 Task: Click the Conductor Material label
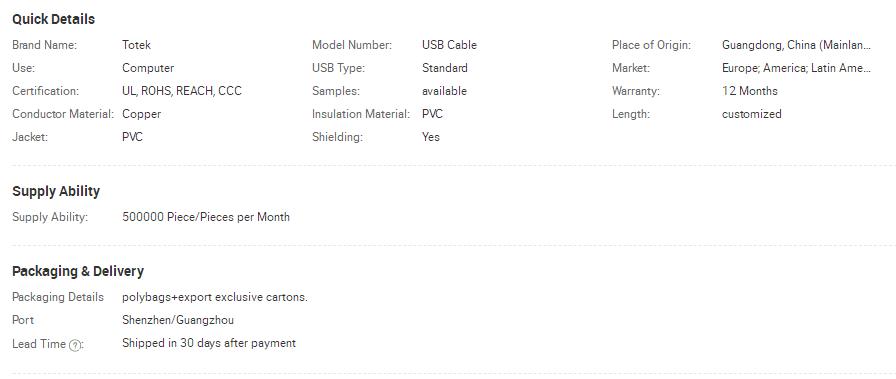tap(63, 114)
